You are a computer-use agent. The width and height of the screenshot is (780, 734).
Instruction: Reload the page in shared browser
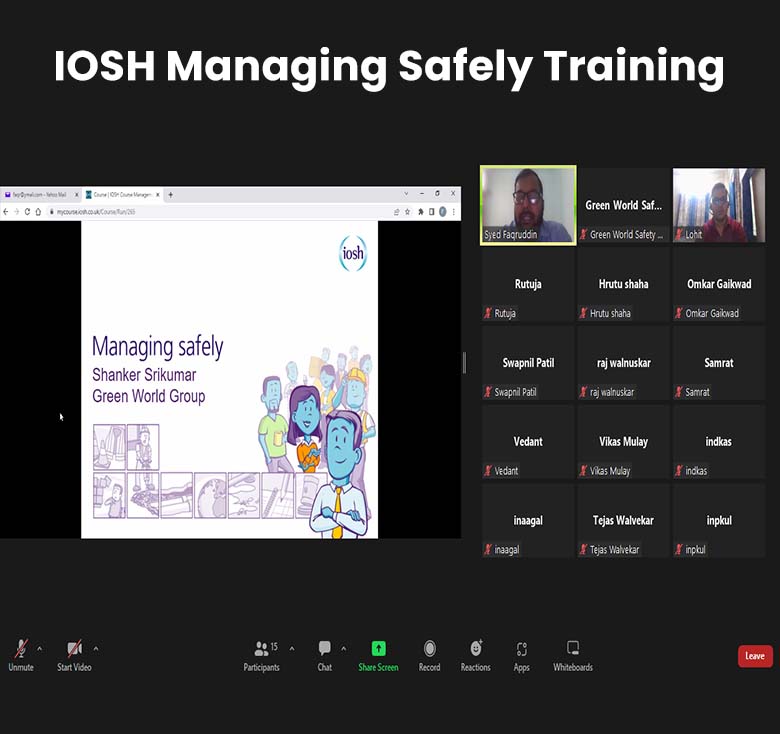[x=27, y=212]
